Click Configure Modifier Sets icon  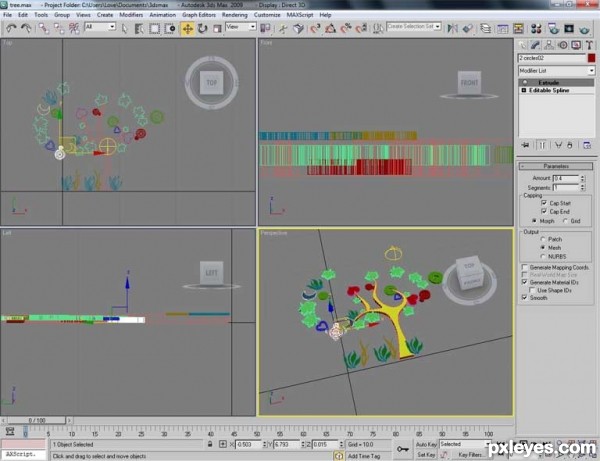pos(587,145)
